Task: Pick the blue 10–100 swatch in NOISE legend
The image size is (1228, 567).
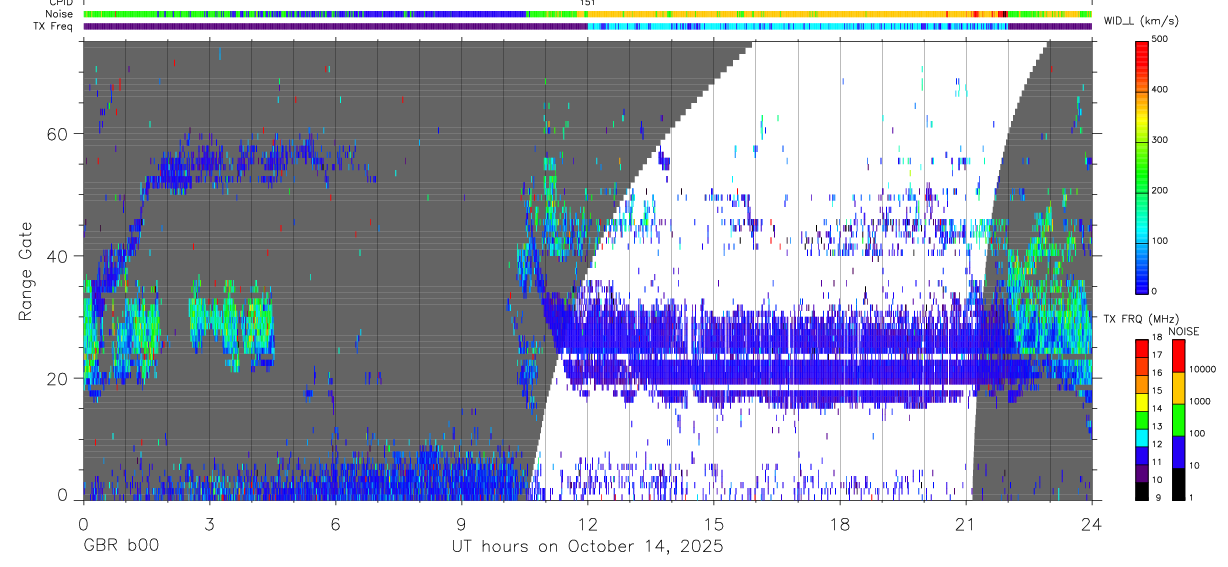Action: (1178, 452)
